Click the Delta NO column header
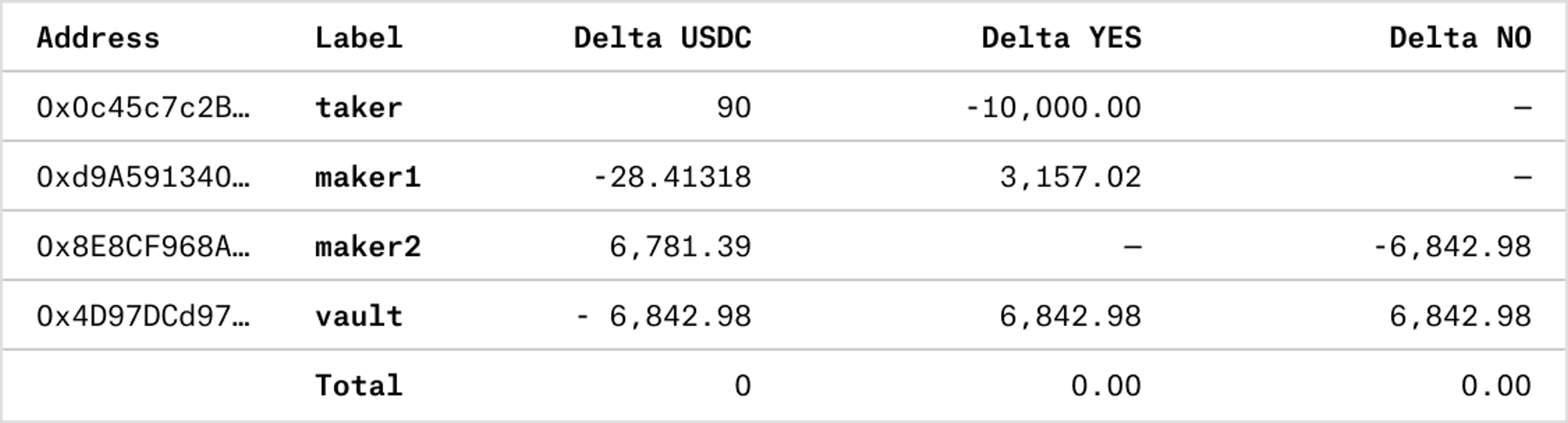The width and height of the screenshot is (1568, 423). (1460, 38)
